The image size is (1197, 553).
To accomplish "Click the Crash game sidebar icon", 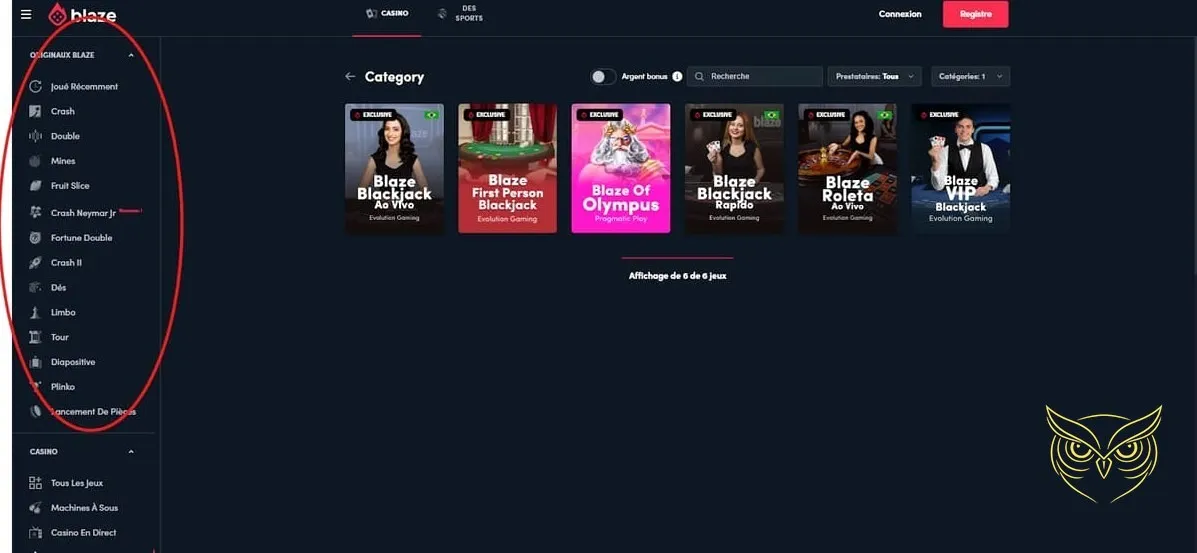I will (x=35, y=112).
